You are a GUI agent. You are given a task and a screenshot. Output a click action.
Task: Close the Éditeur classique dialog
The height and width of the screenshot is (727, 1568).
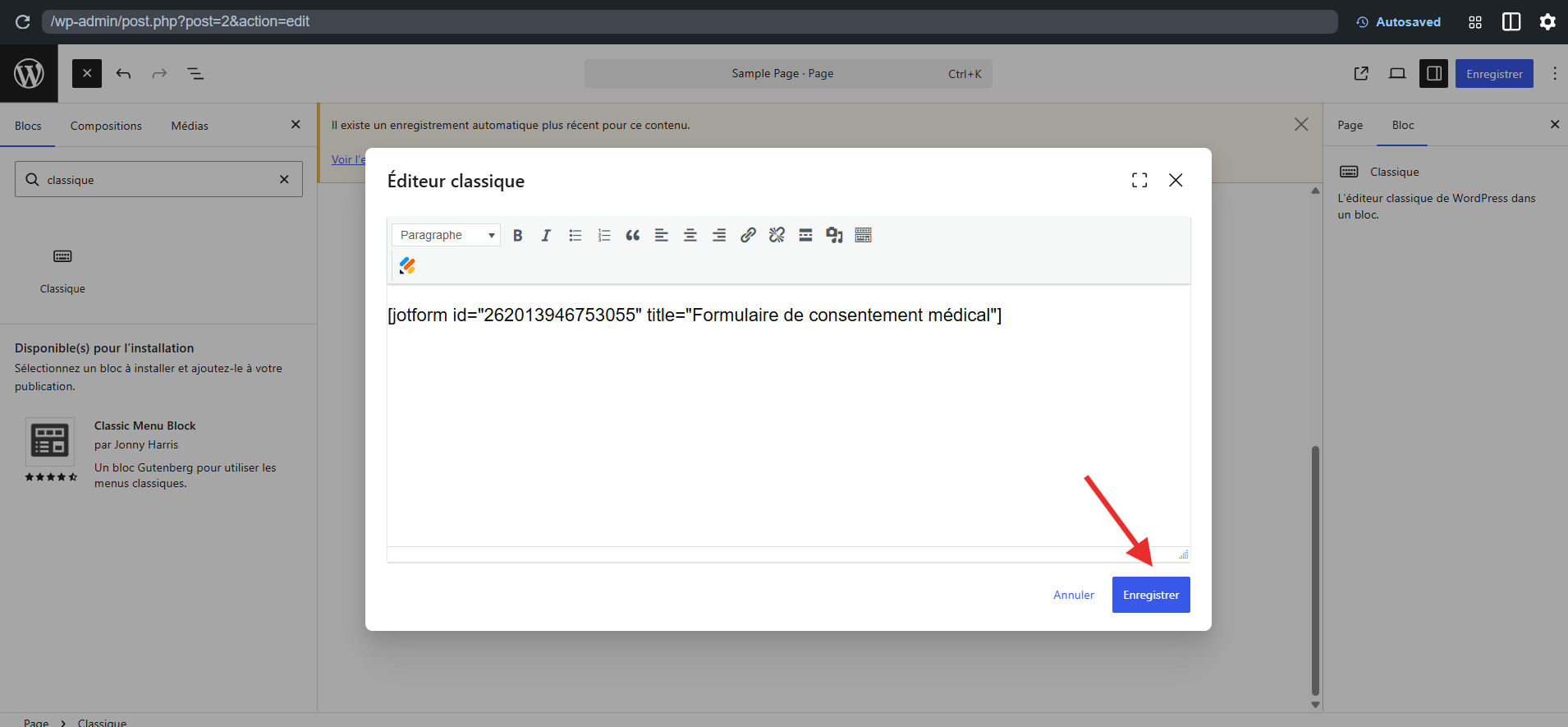1176,180
